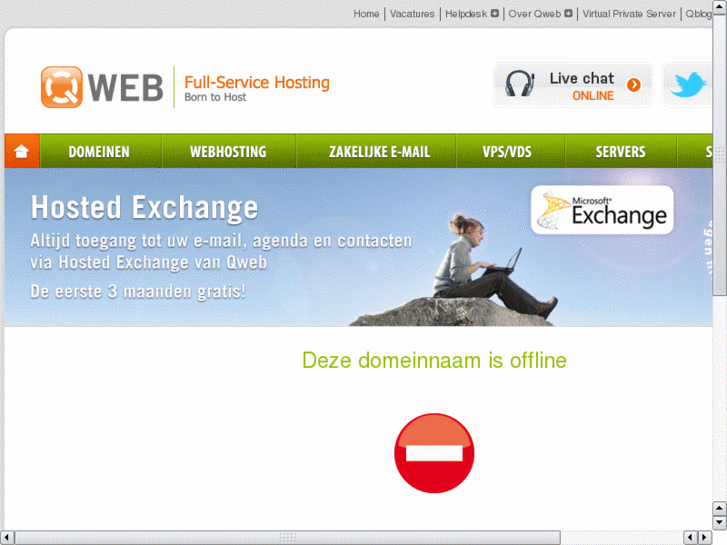Click the horizontal scrollbar thumb
This screenshot has height=545, width=727.
tap(287, 537)
